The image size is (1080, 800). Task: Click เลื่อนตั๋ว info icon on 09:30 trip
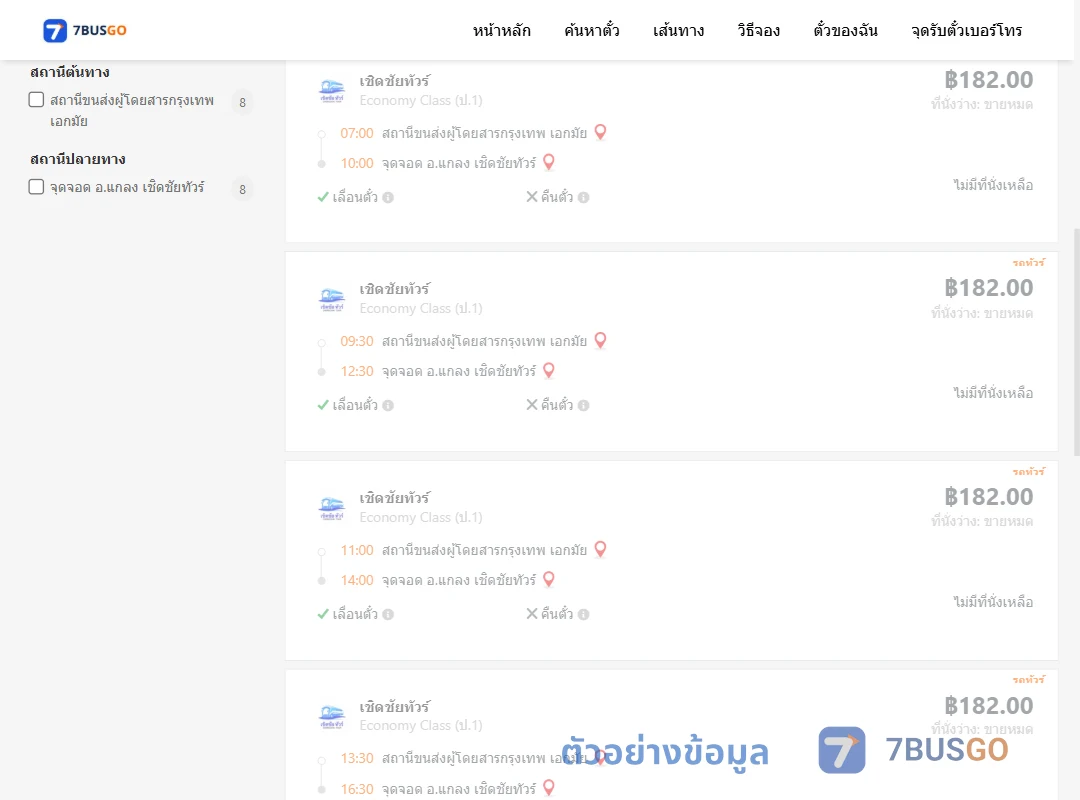click(x=388, y=406)
